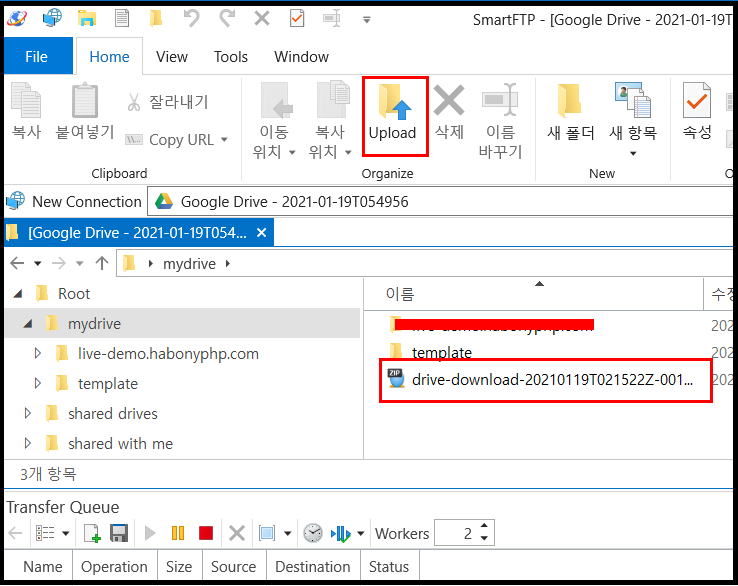Expand the shared with me tree node

pos(27,443)
